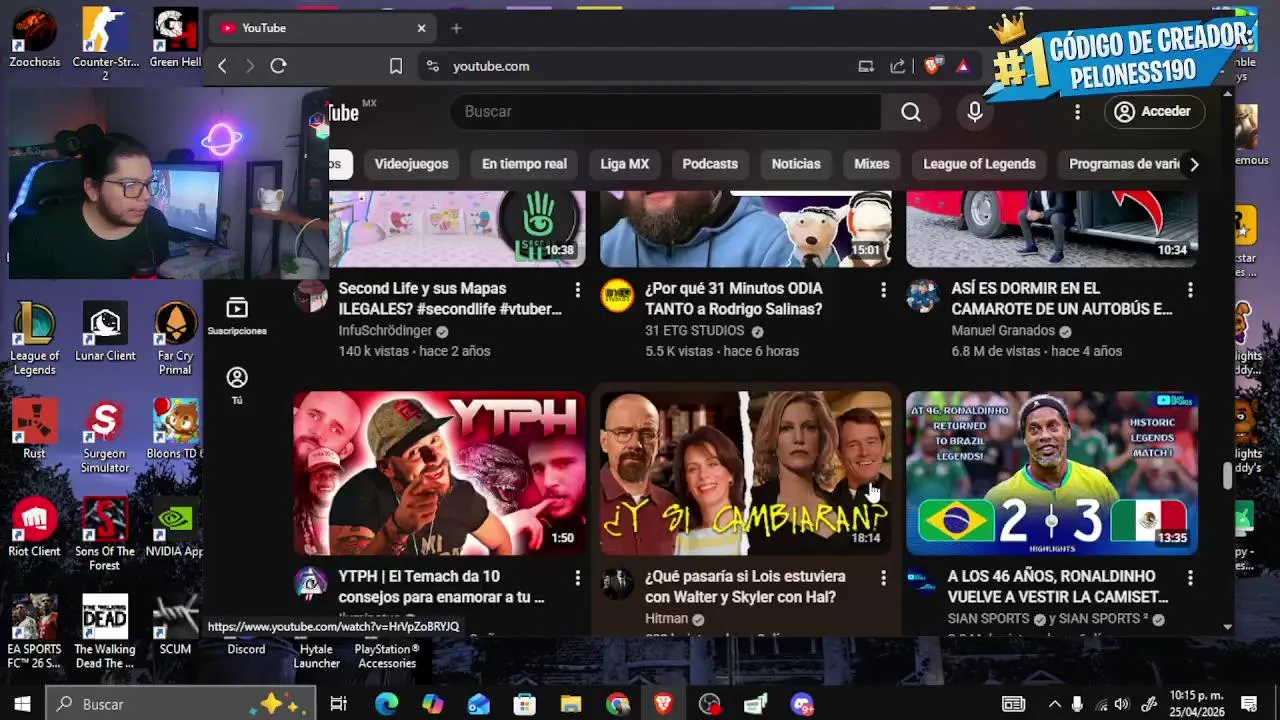Click the page scrollbar thumb in YouTube
This screenshot has height=720, width=1280.
click(x=1228, y=476)
